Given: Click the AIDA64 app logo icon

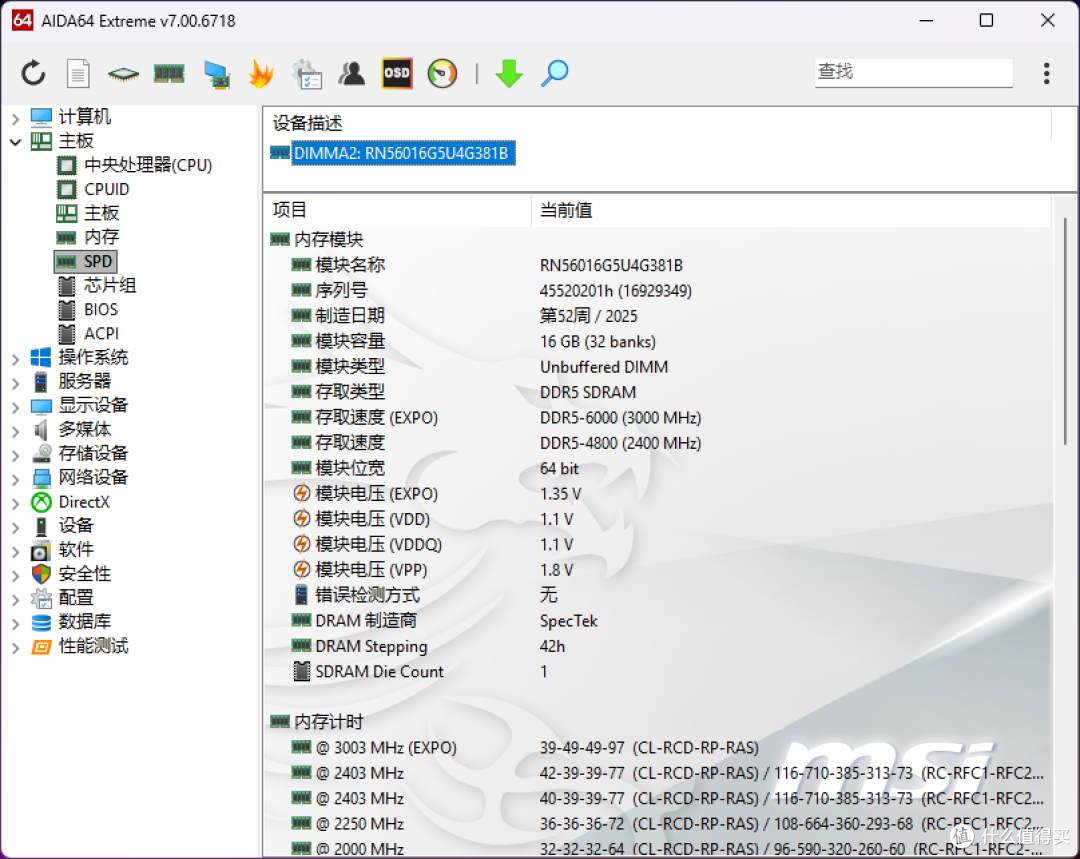Looking at the screenshot, I should pyautogui.click(x=22, y=20).
